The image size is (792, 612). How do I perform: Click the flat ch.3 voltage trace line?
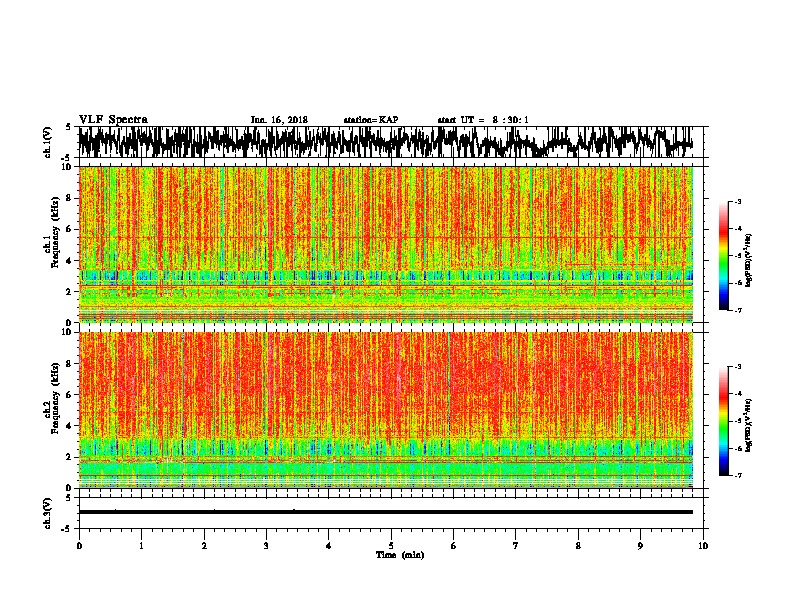pos(385,512)
